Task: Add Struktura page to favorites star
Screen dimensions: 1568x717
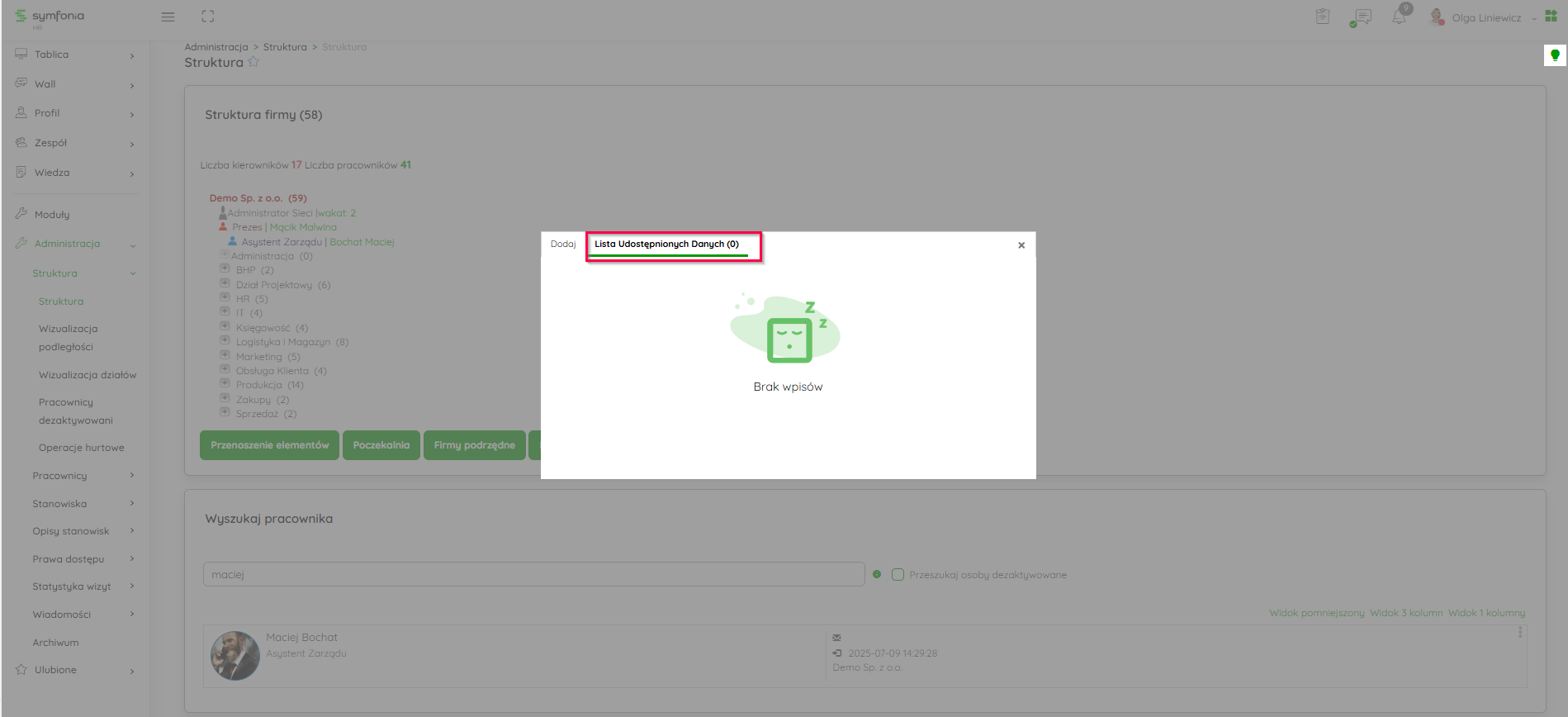Action: (253, 62)
